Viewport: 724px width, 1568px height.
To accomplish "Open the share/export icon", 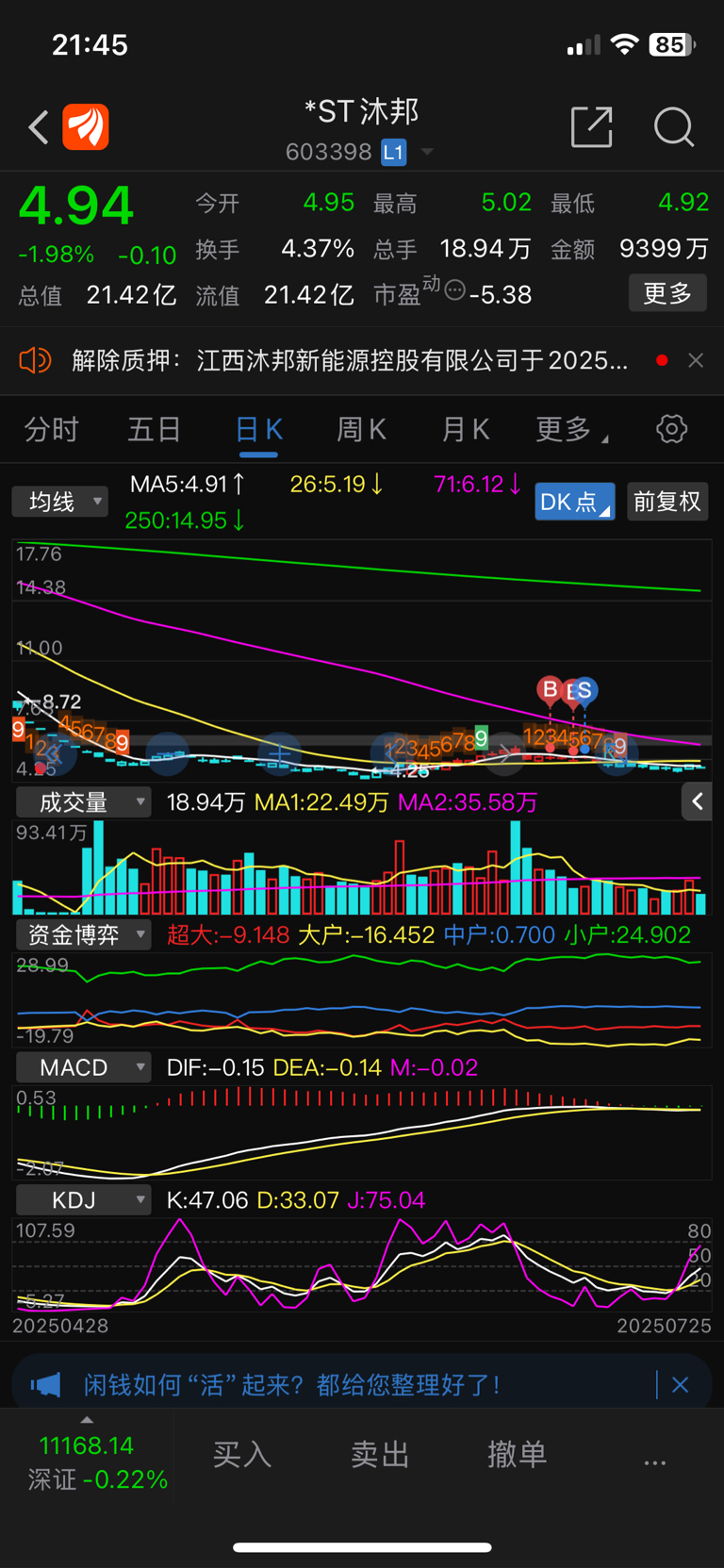I will pos(592,127).
